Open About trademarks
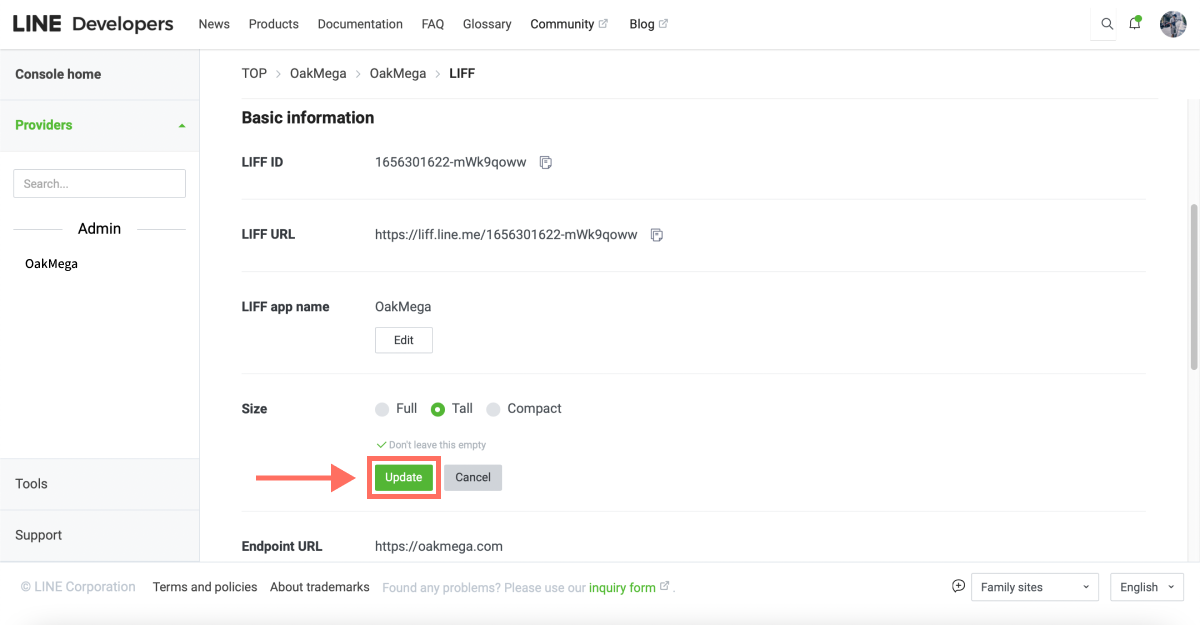Image resolution: width=1200 pixels, height=625 pixels. click(x=320, y=587)
